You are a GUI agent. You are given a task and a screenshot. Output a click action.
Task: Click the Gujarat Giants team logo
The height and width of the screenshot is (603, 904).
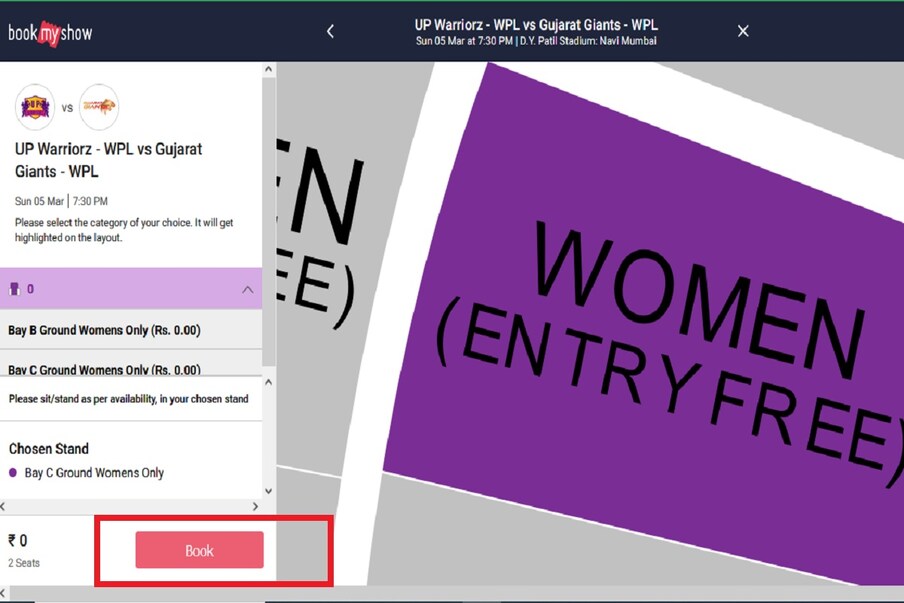[99, 107]
